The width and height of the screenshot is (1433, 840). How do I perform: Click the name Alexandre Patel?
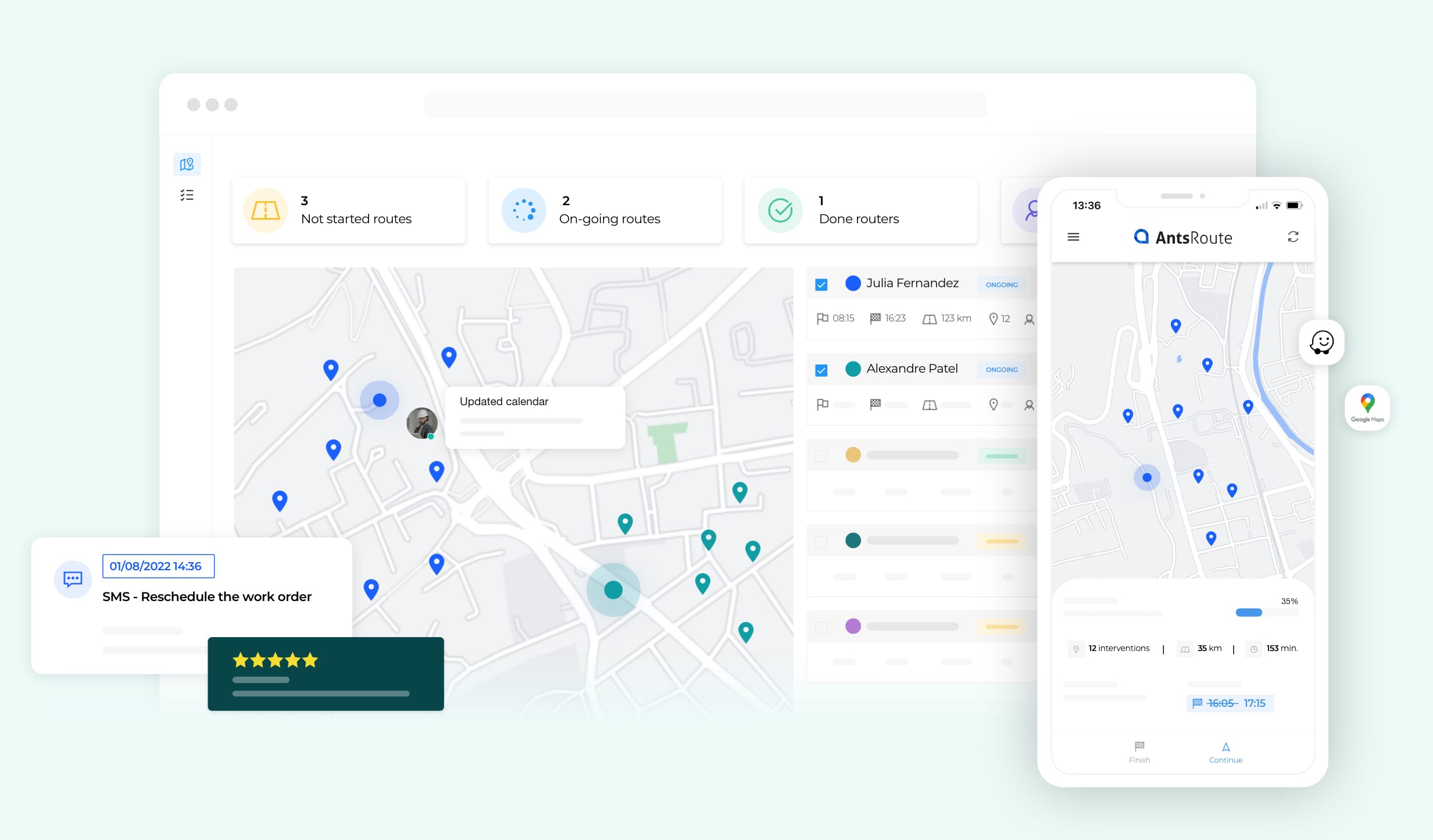pyautogui.click(x=912, y=369)
